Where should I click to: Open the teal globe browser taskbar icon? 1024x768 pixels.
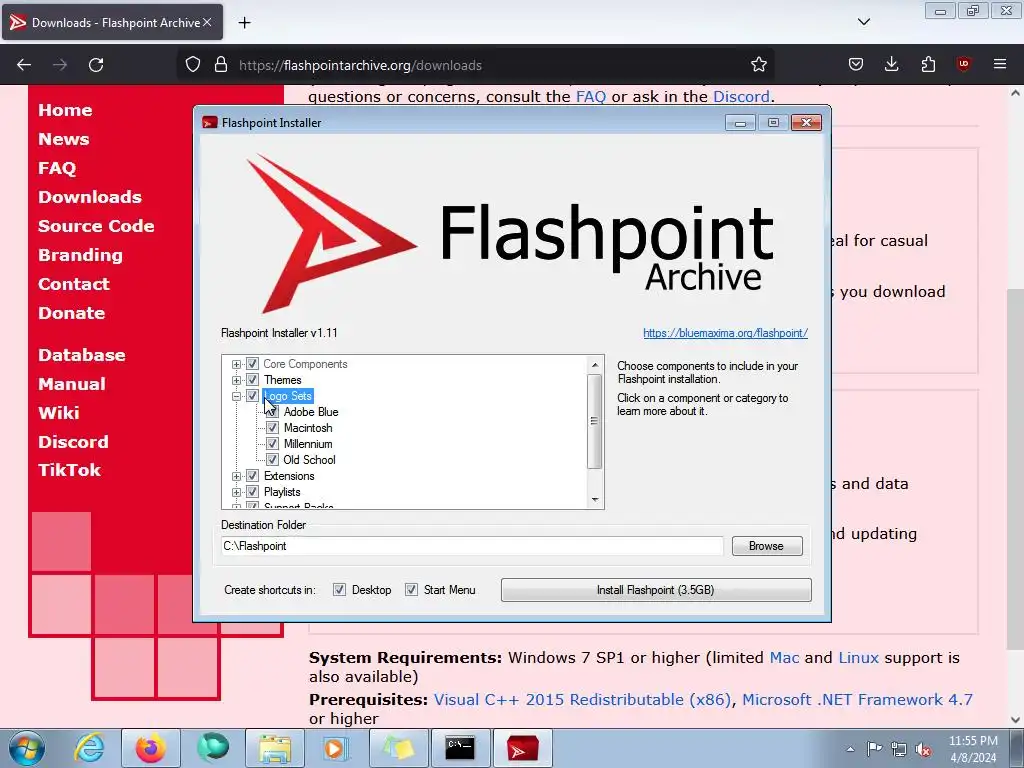pos(213,748)
